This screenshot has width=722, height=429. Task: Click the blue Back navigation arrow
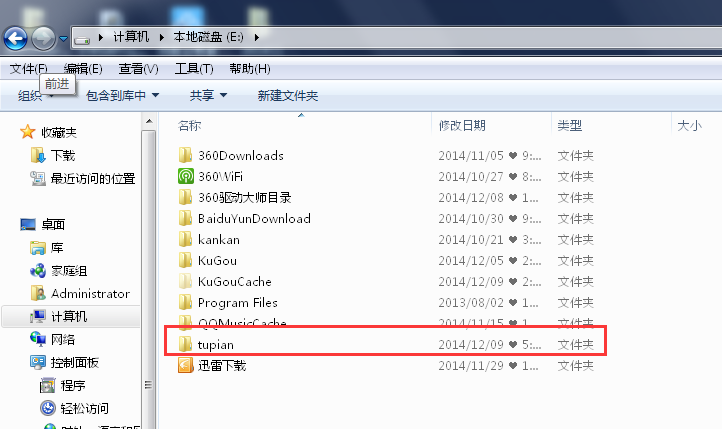pyautogui.click(x=16, y=38)
